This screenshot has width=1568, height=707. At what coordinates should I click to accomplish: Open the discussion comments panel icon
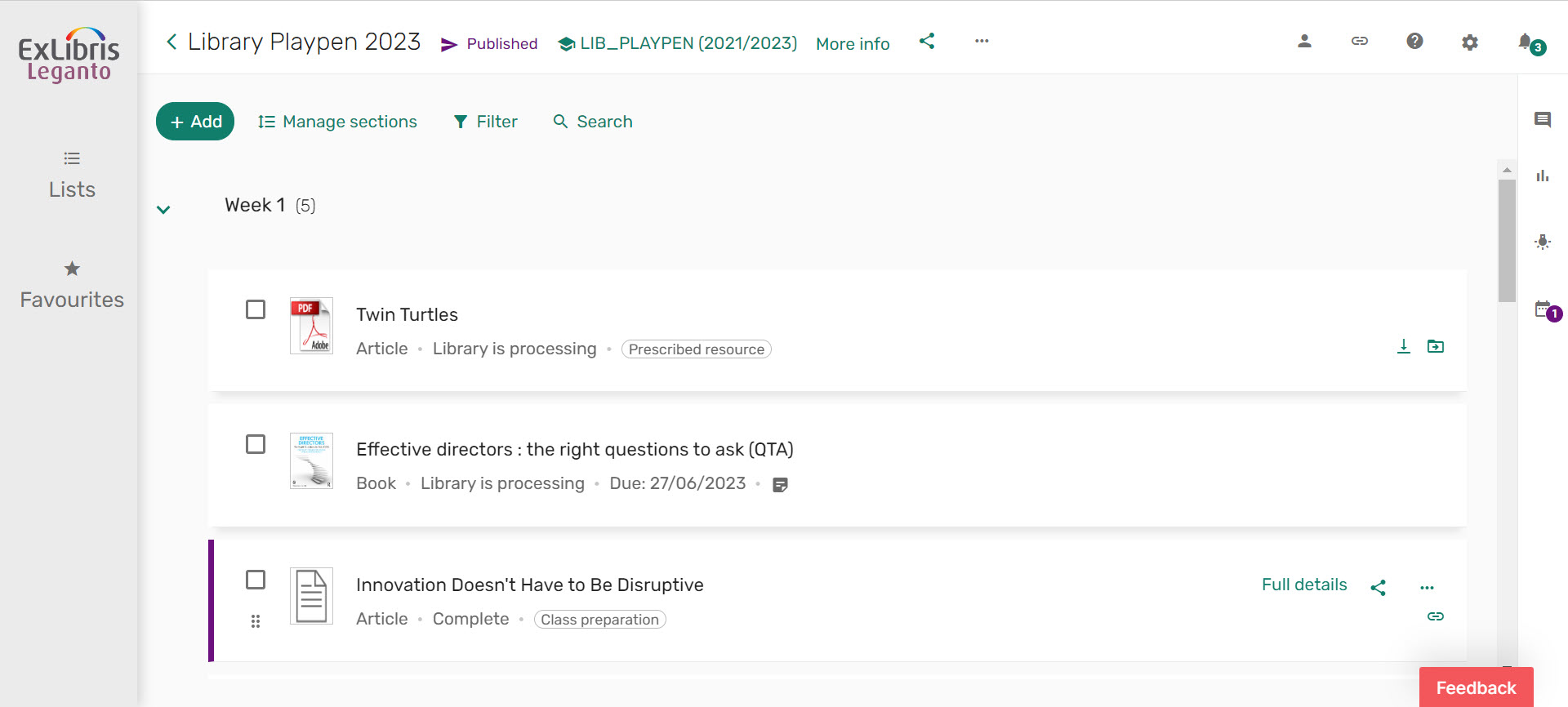pos(1542,120)
